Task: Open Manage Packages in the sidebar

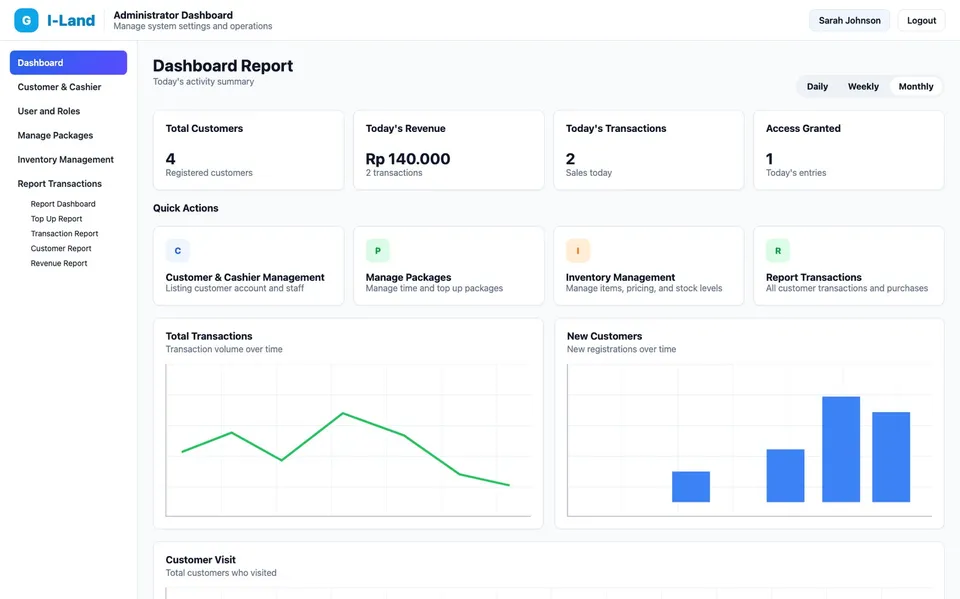Action: (x=69, y=135)
